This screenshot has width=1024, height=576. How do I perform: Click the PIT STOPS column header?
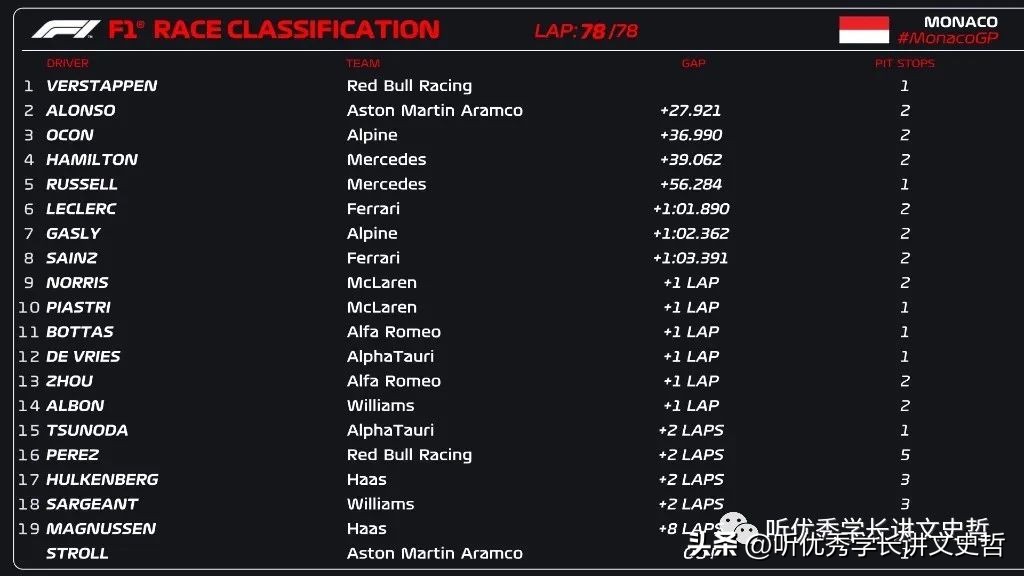(x=904, y=63)
